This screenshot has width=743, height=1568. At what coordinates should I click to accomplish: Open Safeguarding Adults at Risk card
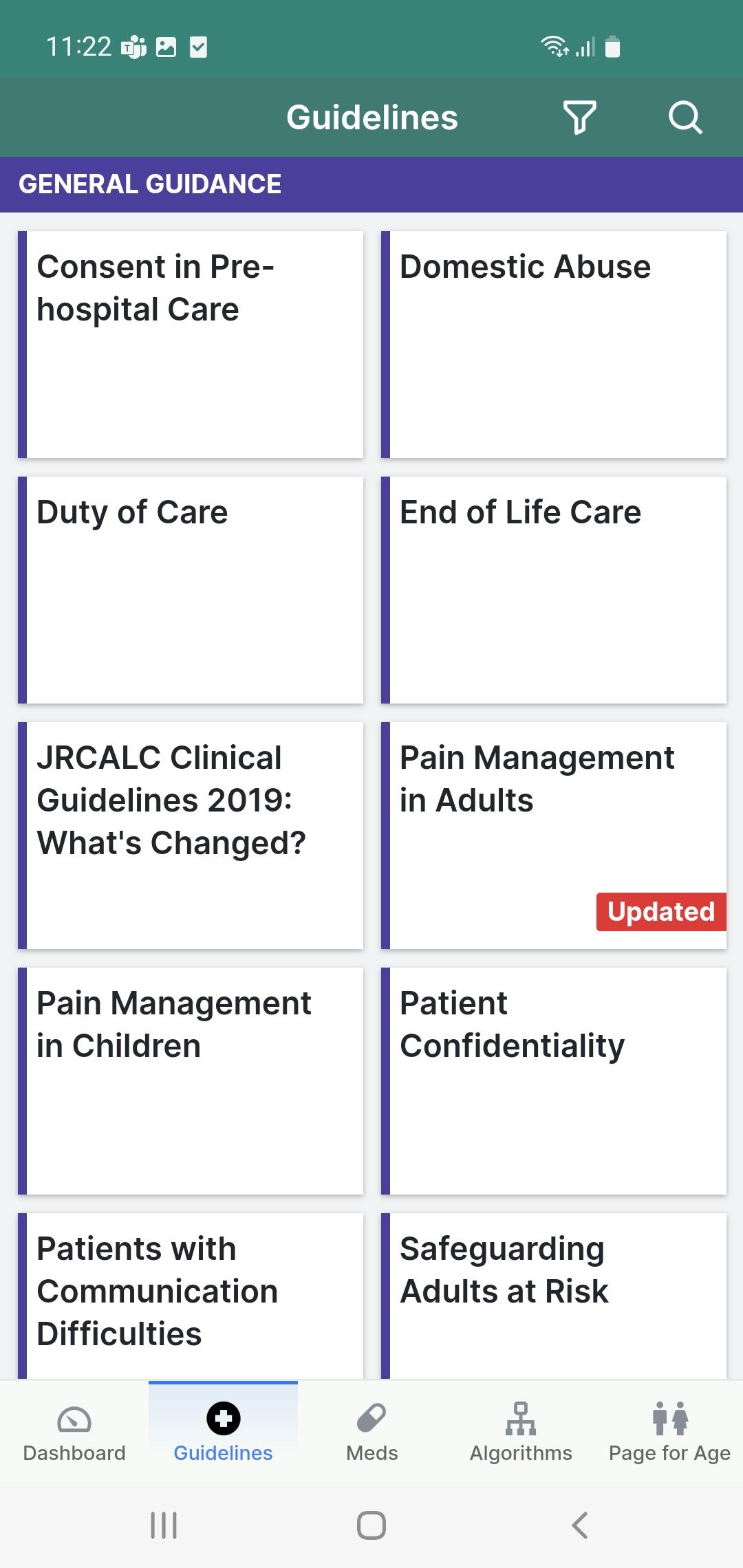click(x=554, y=1296)
